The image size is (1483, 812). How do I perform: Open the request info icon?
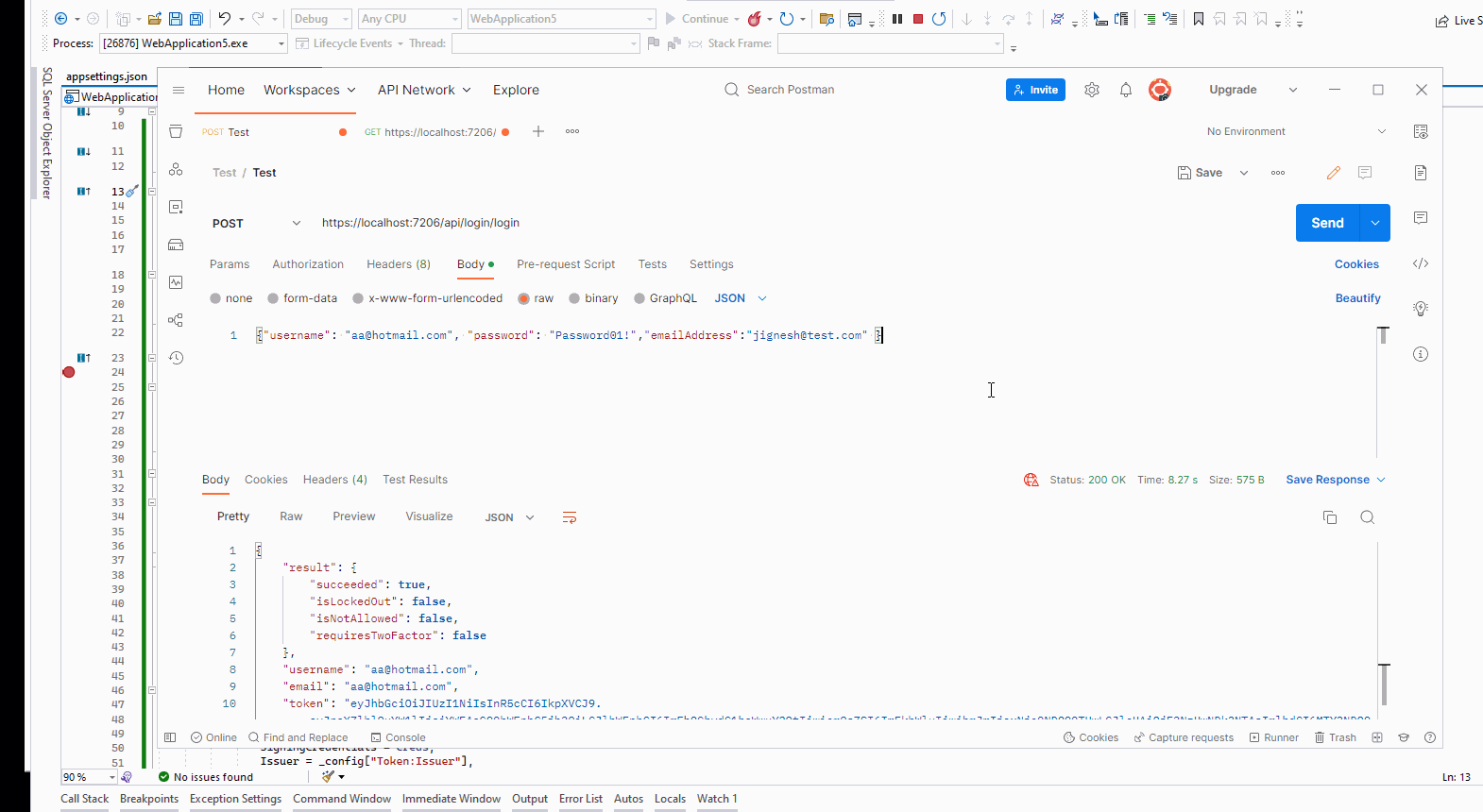pyautogui.click(x=1421, y=354)
